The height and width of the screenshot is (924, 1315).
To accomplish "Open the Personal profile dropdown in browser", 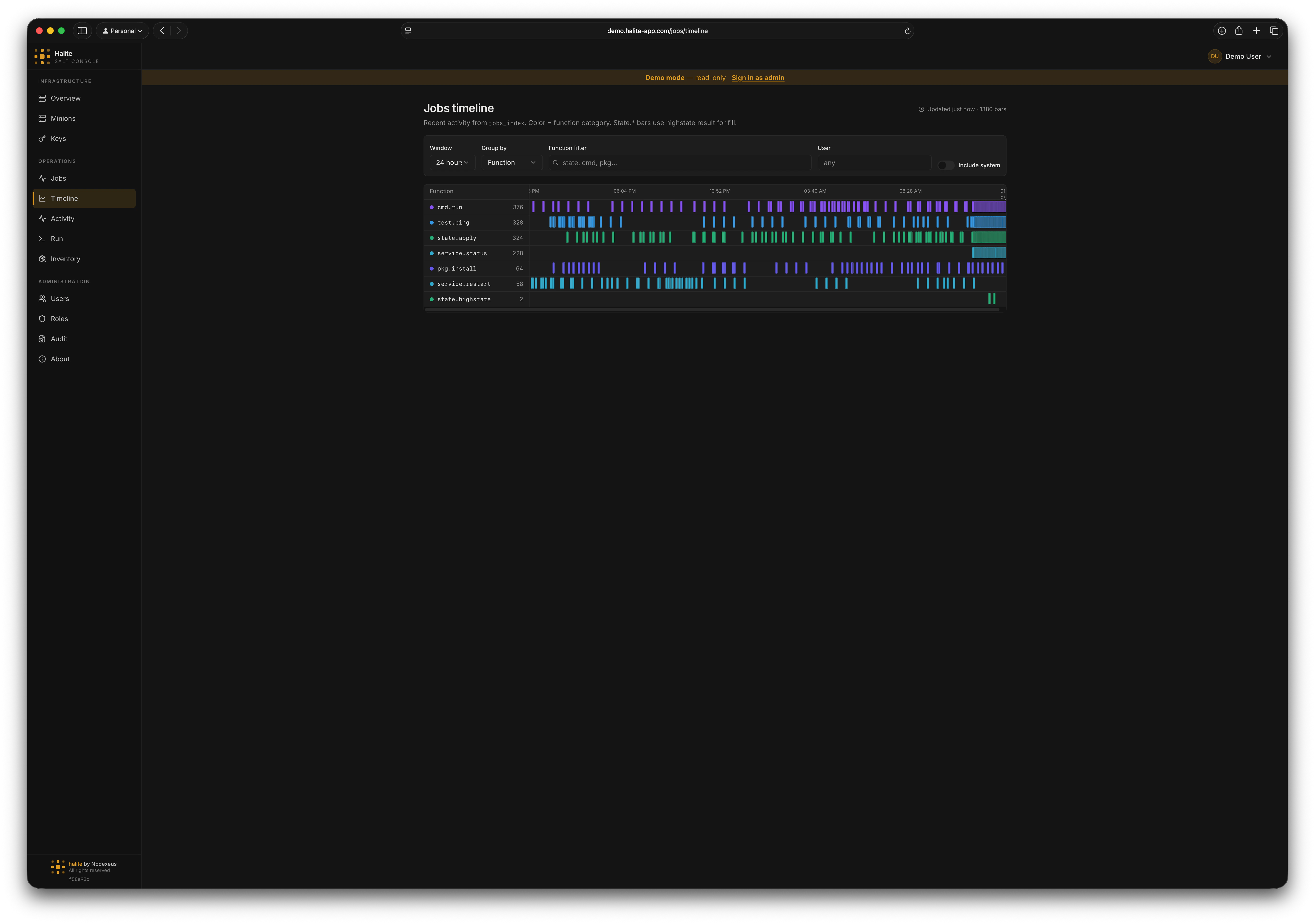I will [x=122, y=31].
